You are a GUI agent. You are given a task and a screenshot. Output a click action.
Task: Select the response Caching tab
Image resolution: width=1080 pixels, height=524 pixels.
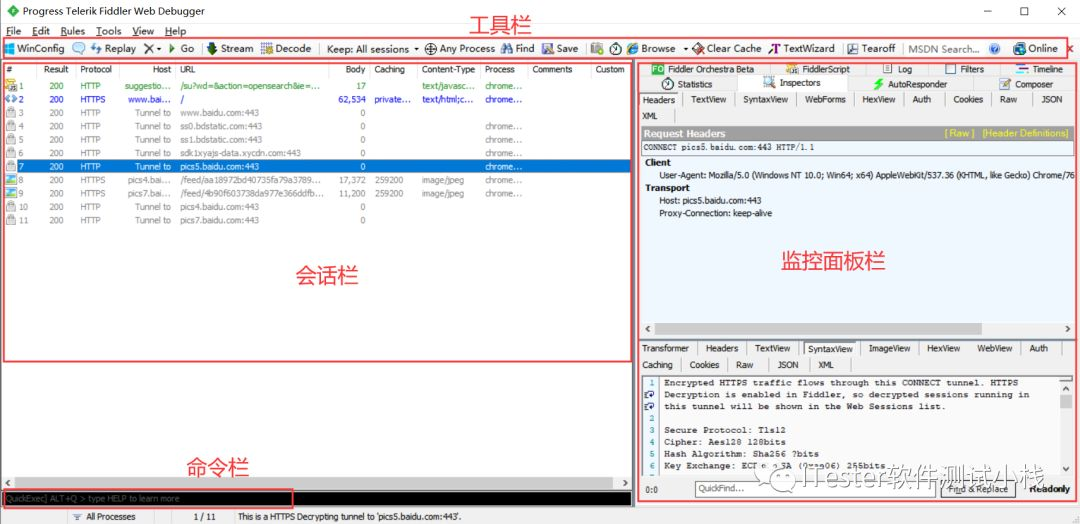(657, 365)
